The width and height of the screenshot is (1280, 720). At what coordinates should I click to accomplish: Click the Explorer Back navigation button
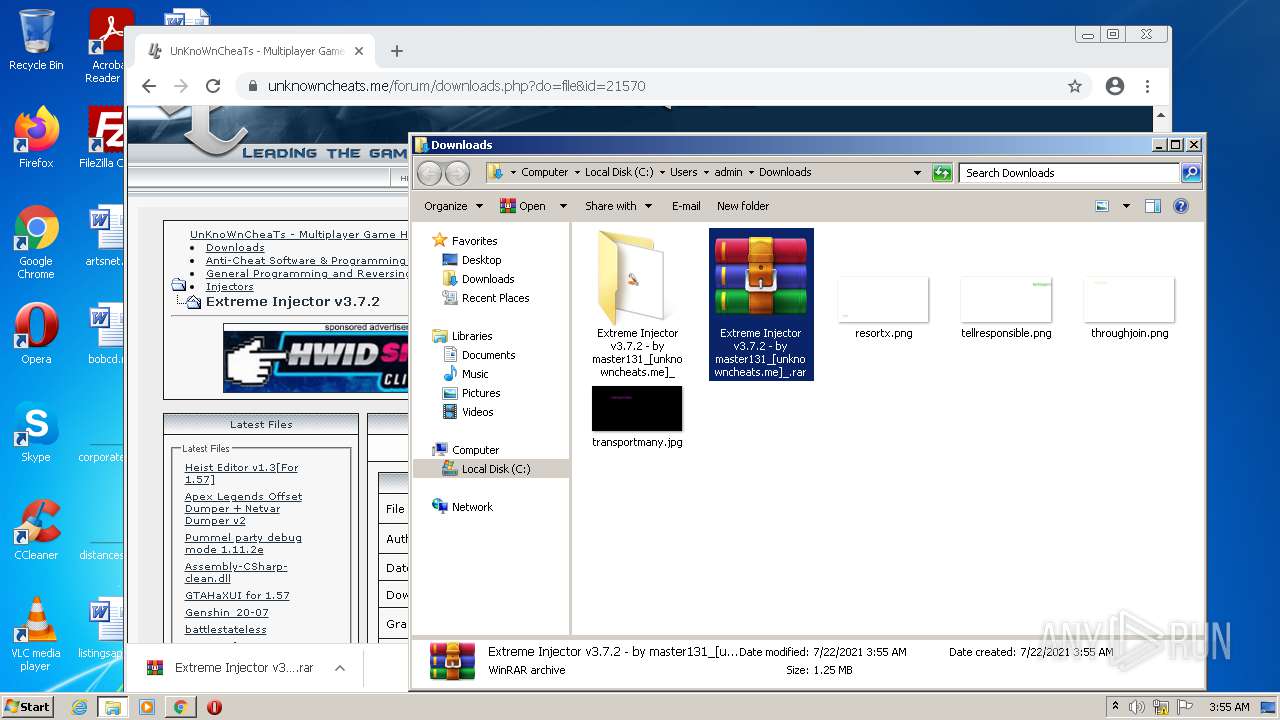pyautogui.click(x=429, y=173)
